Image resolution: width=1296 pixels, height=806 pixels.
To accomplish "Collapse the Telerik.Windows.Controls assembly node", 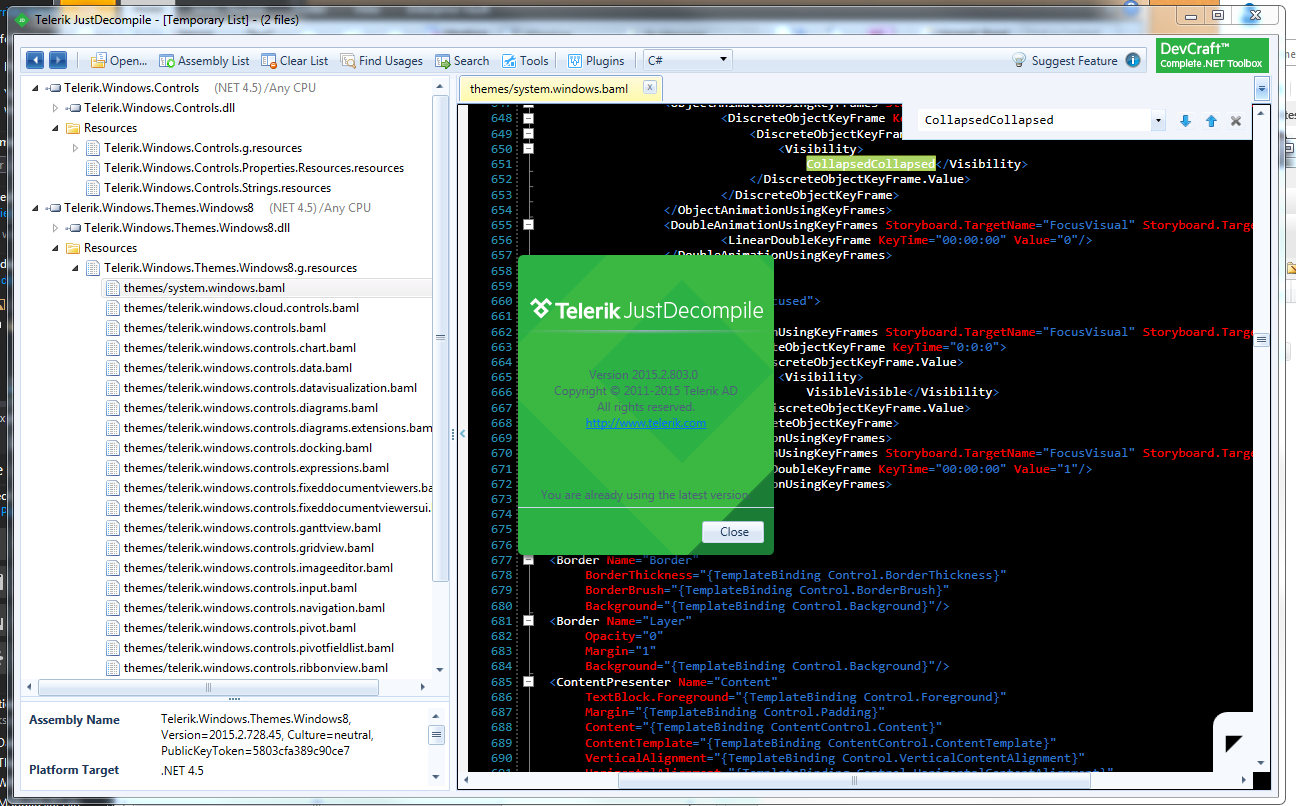I will coord(36,88).
